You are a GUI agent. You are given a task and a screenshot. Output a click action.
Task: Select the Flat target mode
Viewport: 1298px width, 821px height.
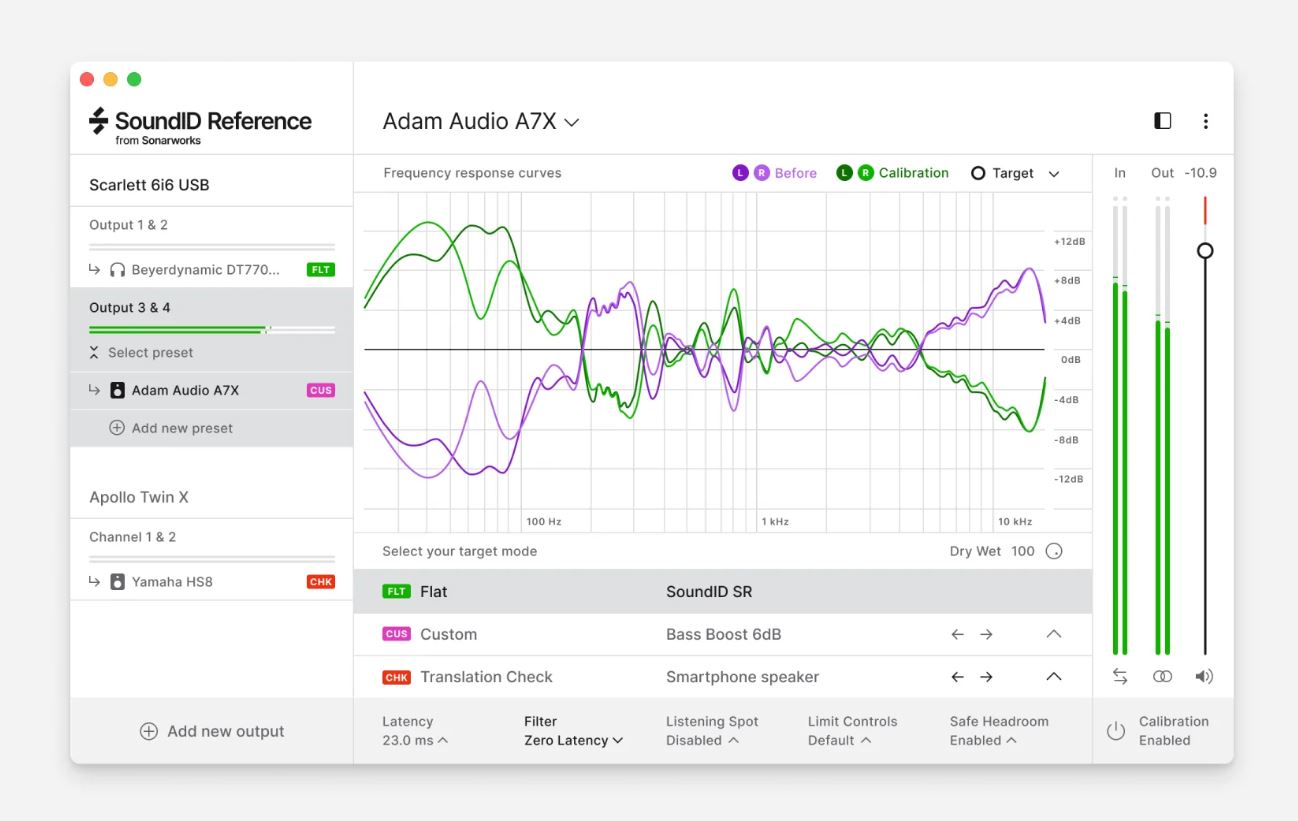tap(723, 592)
